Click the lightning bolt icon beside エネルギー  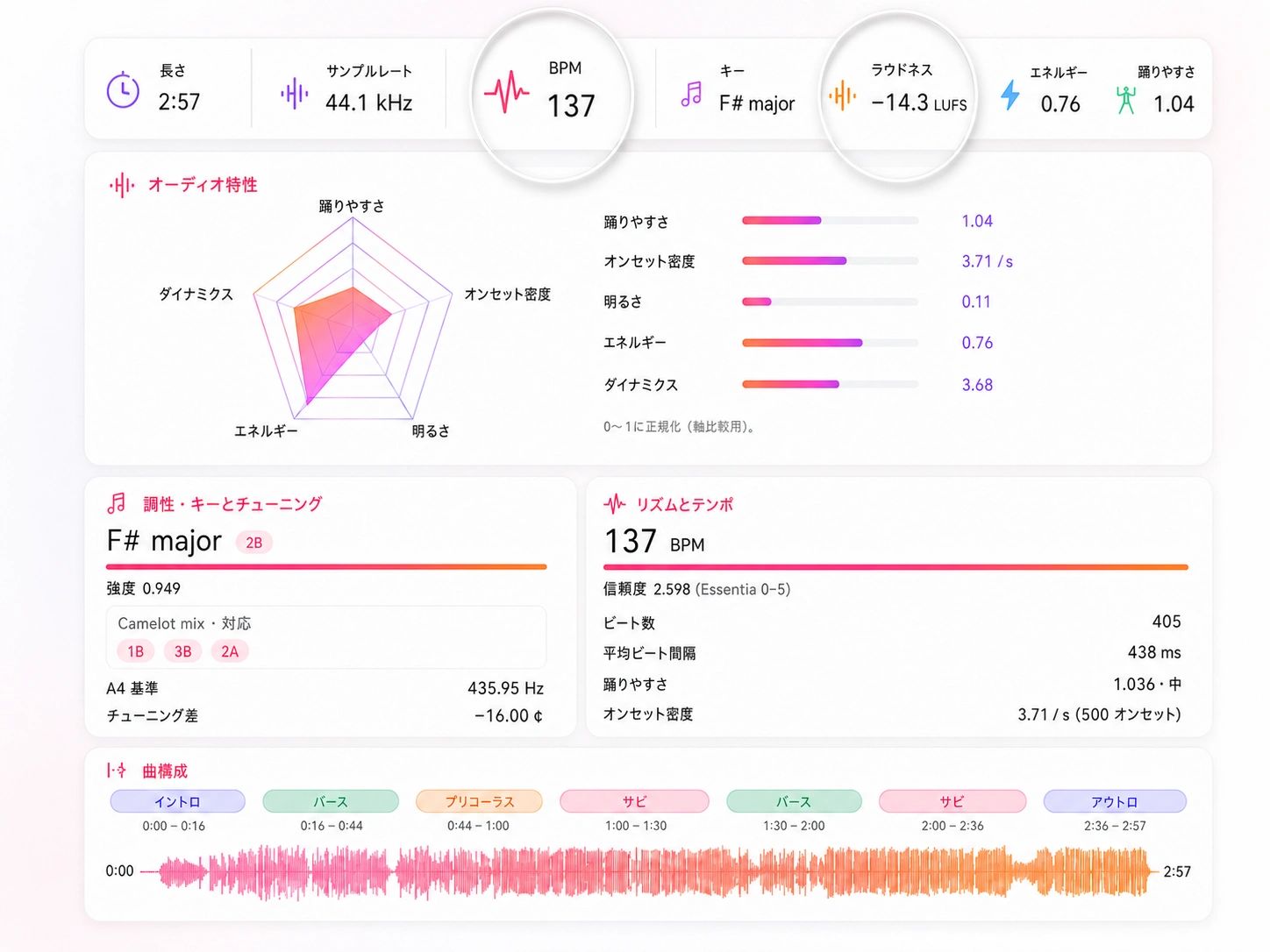pos(1010,95)
